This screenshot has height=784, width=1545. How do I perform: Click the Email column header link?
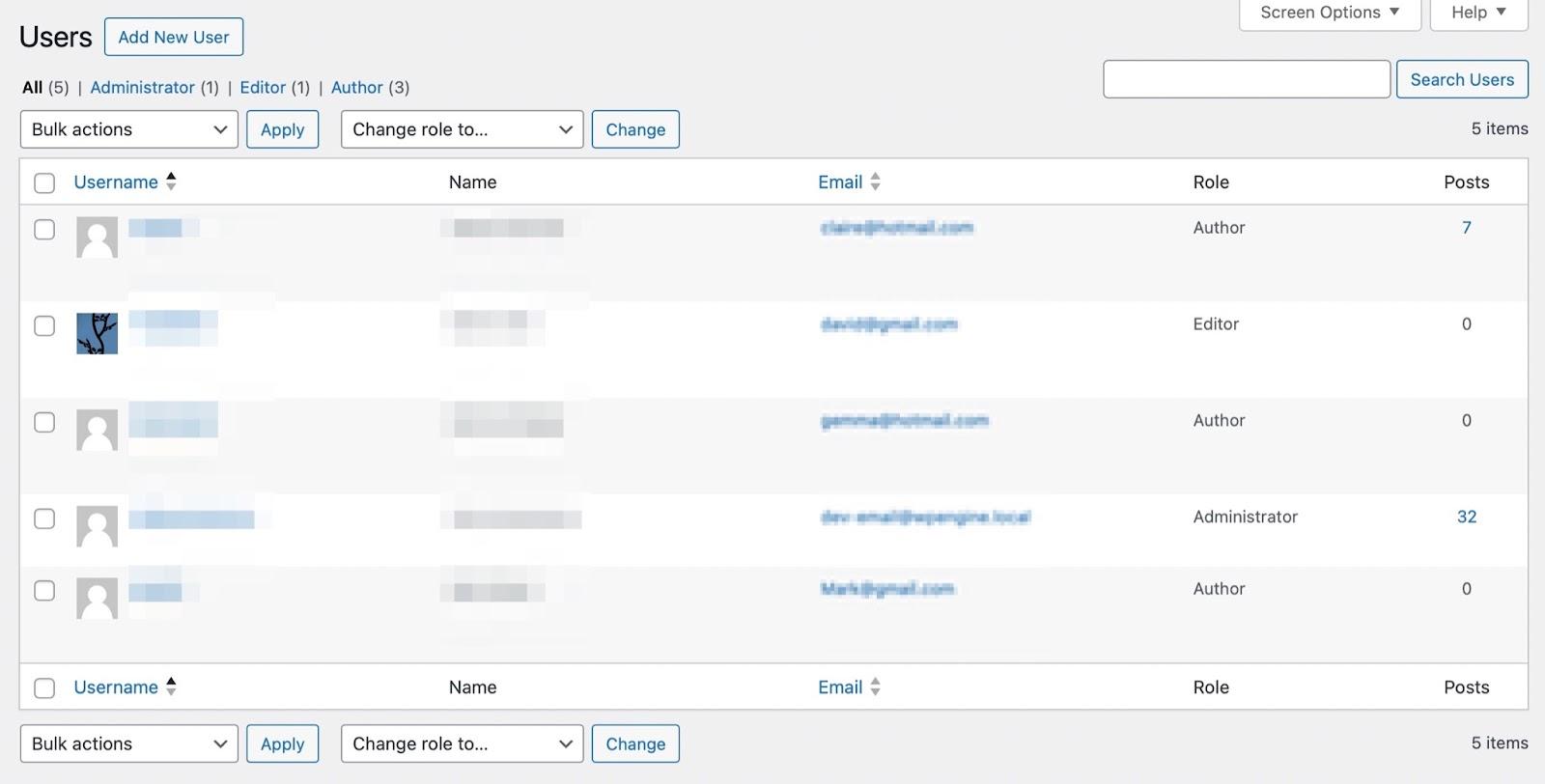pyautogui.click(x=840, y=182)
